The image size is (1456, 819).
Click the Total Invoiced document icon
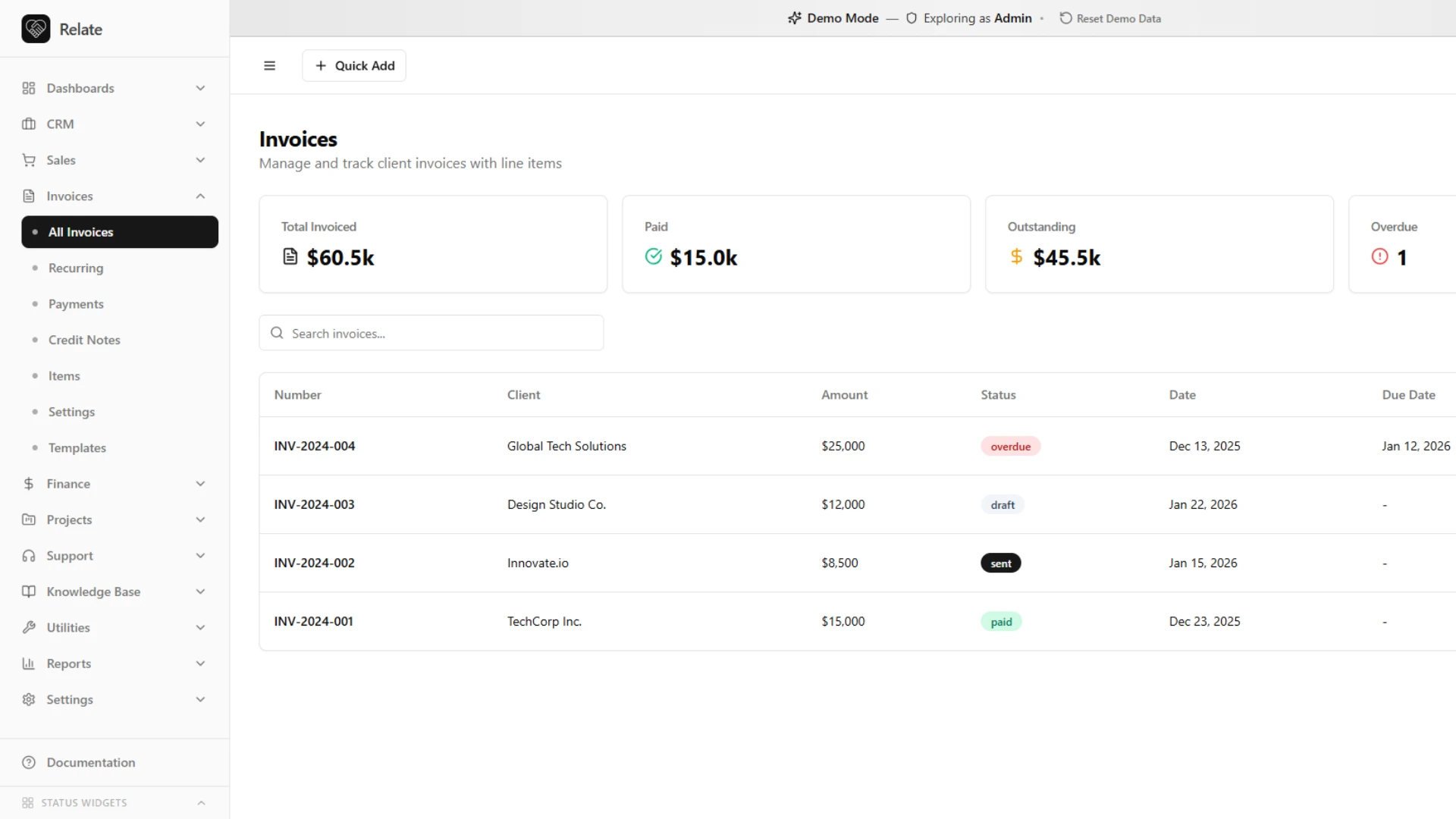(290, 256)
